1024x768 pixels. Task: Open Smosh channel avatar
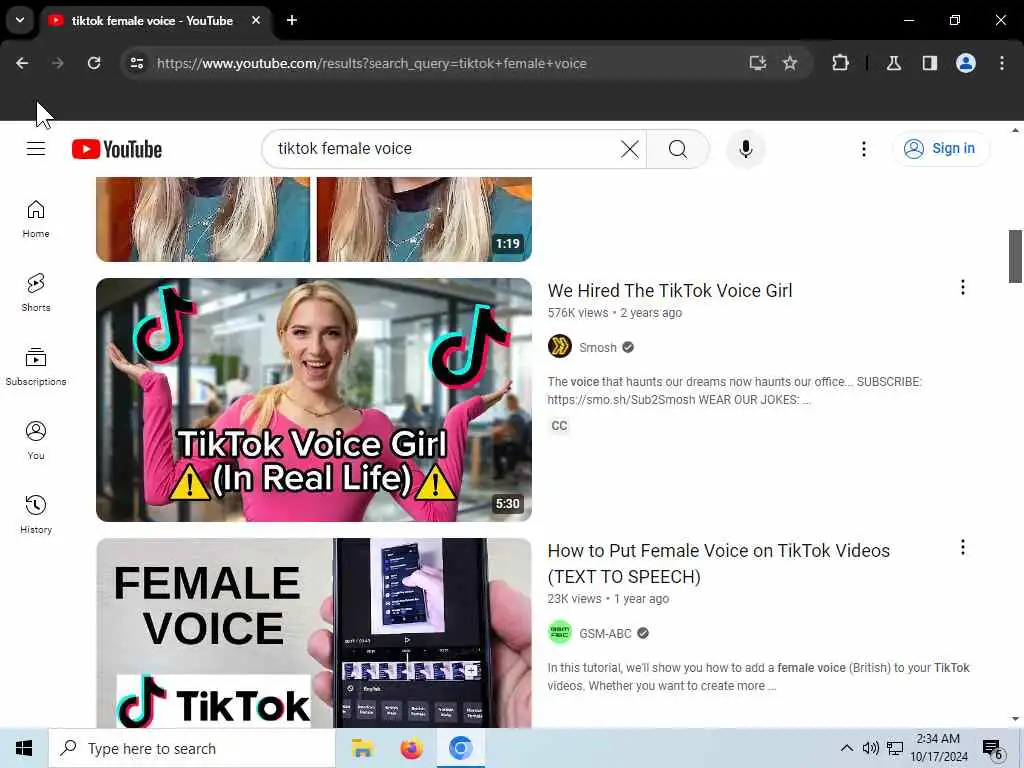[x=560, y=347]
